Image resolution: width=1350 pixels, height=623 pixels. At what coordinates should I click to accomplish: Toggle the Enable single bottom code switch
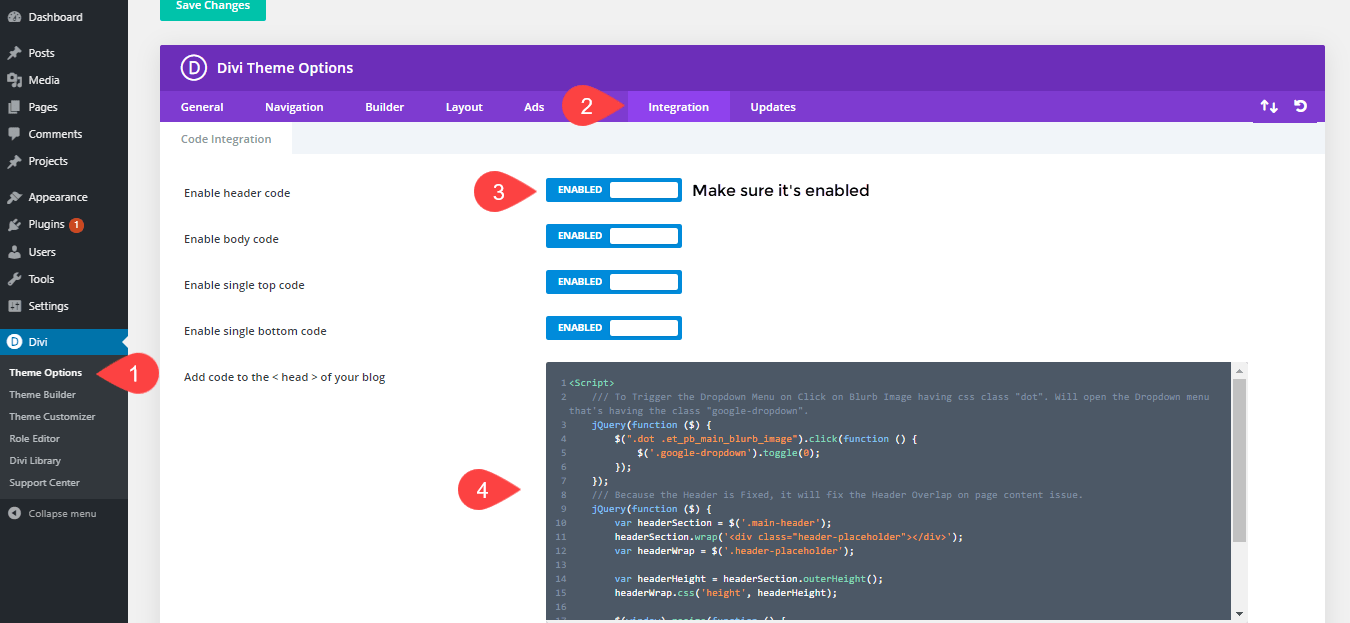click(614, 328)
